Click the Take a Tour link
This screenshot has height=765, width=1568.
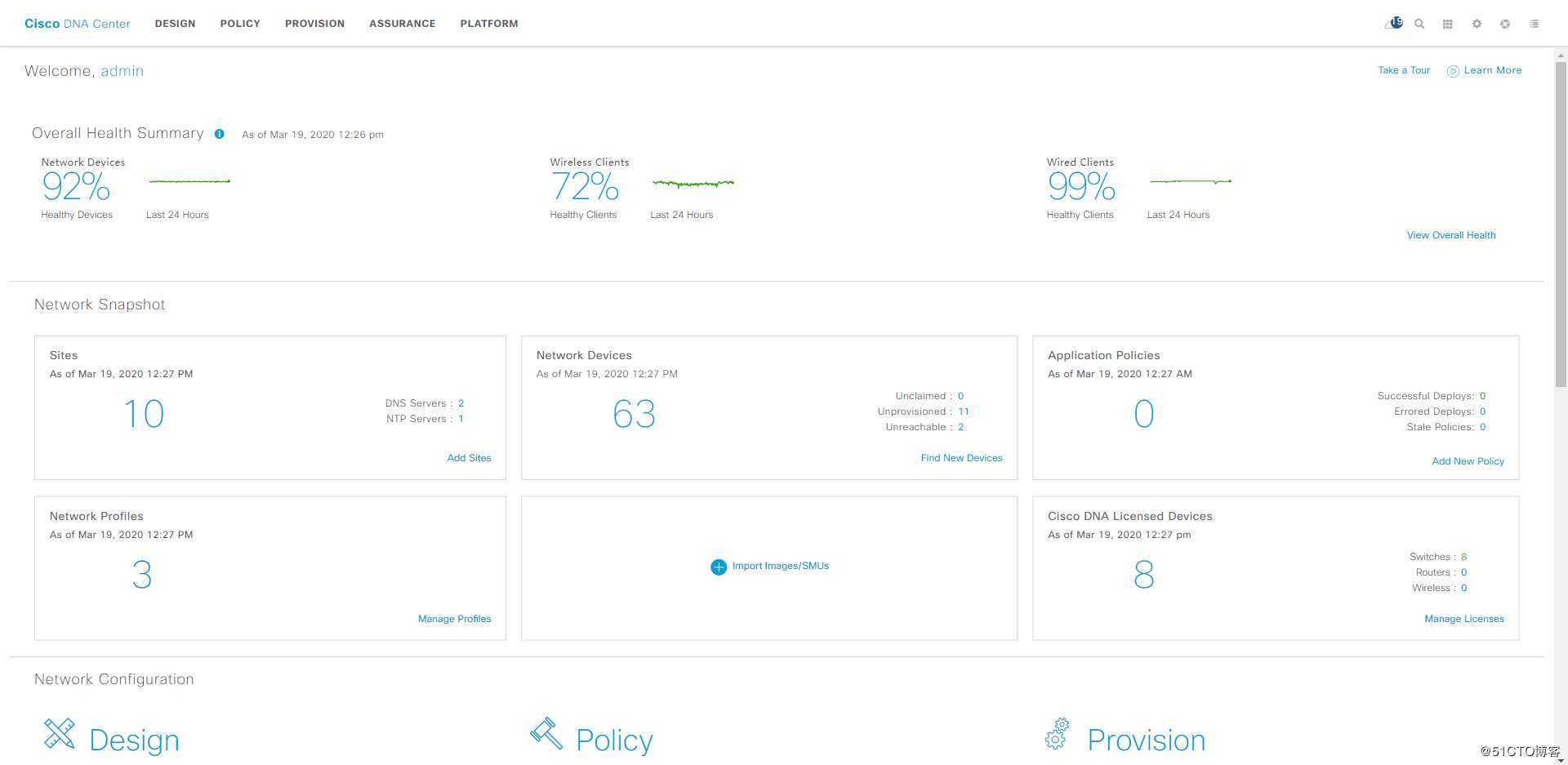1404,70
